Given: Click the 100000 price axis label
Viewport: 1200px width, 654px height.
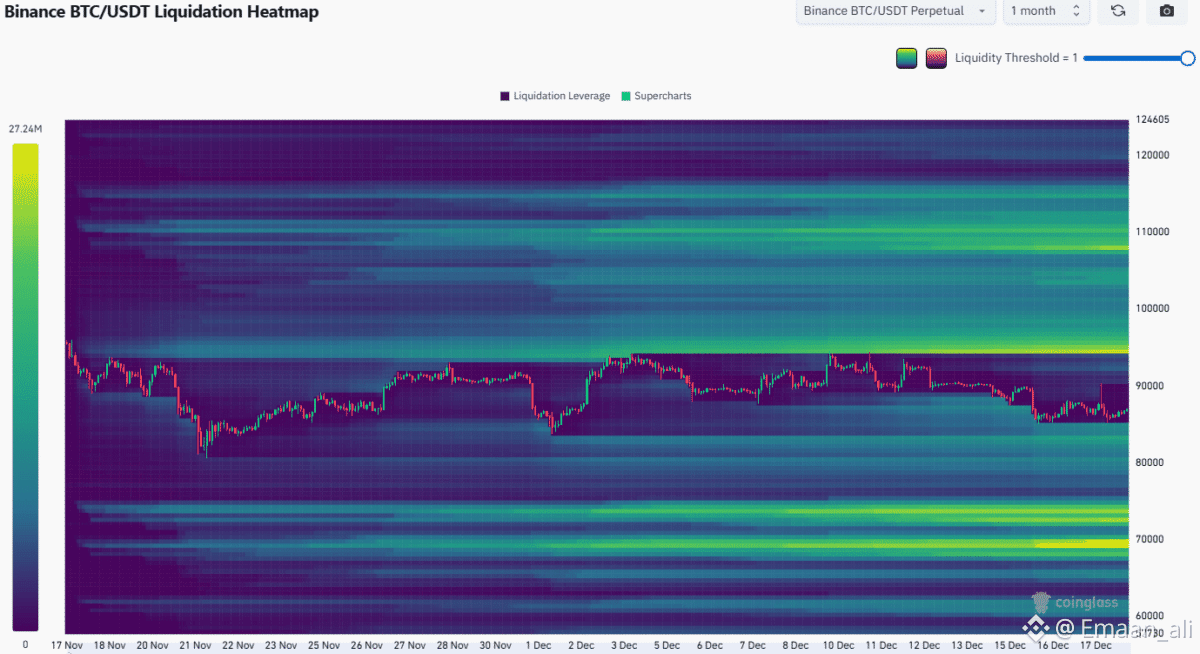Looking at the screenshot, I should 1152,309.
